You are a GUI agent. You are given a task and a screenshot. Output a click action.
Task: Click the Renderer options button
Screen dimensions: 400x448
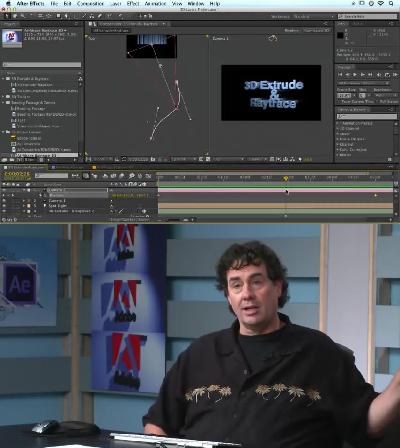pyautogui.click(x=317, y=30)
